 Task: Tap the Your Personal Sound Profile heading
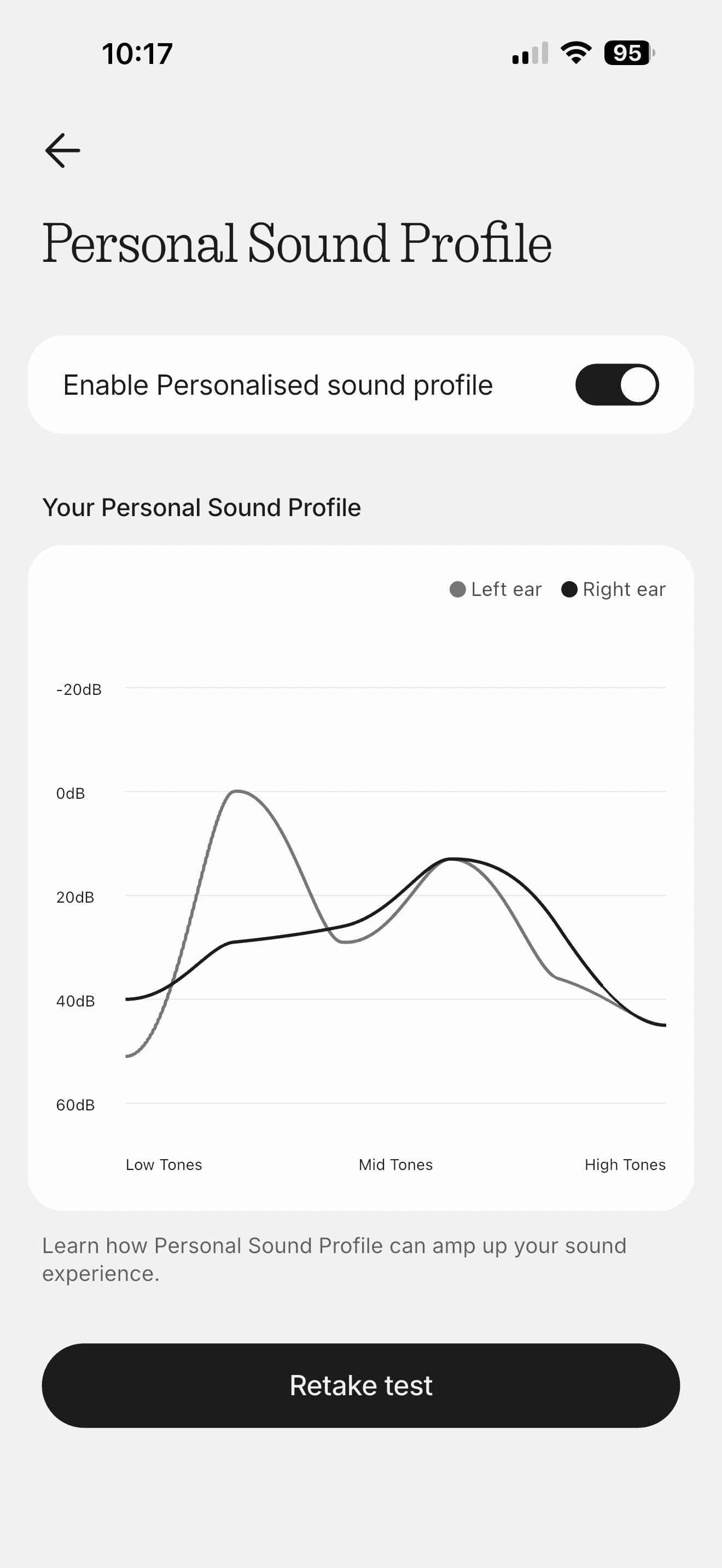point(201,507)
